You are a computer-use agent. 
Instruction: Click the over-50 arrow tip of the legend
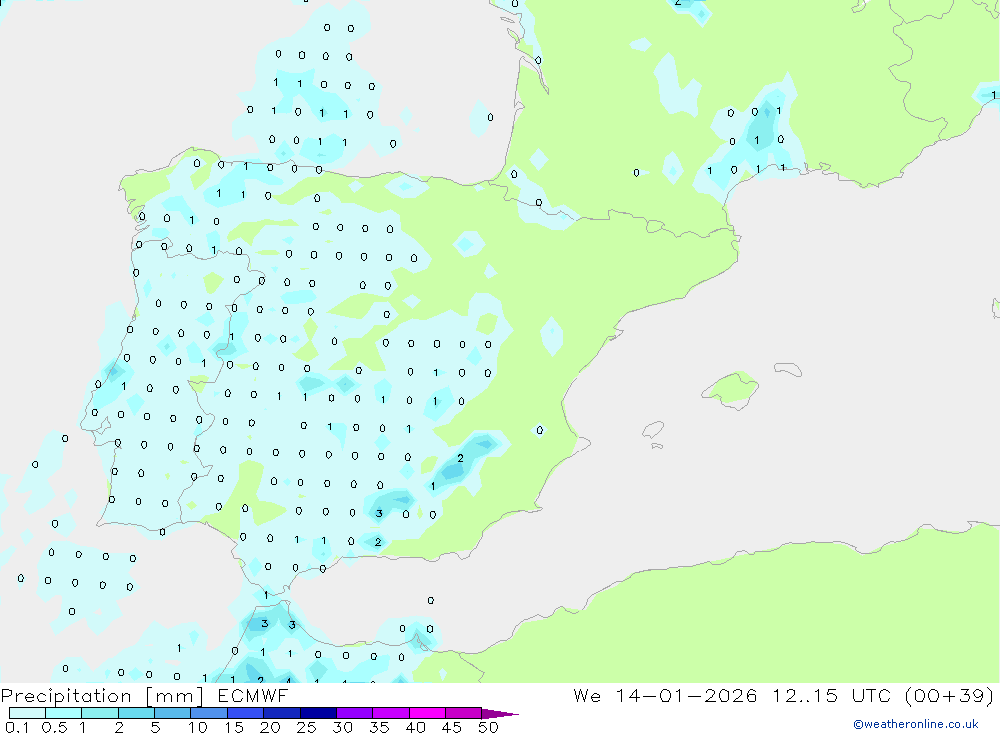click(x=499, y=714)
